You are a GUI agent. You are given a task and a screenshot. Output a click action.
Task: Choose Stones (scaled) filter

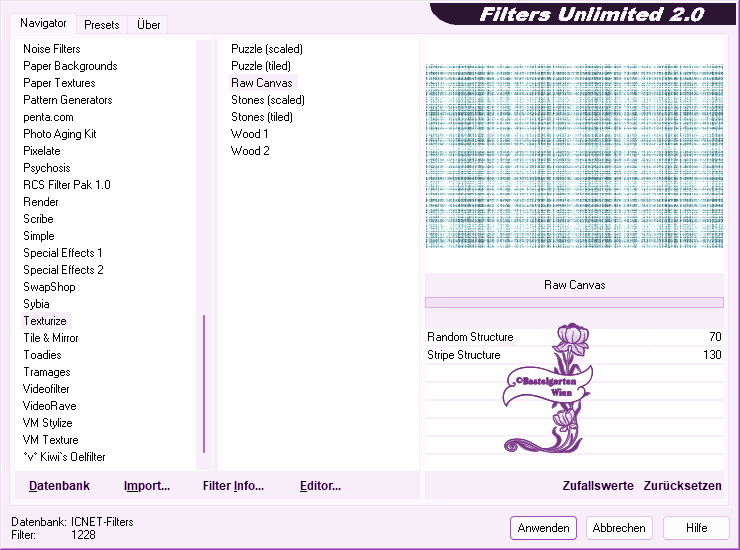(268, 100)
